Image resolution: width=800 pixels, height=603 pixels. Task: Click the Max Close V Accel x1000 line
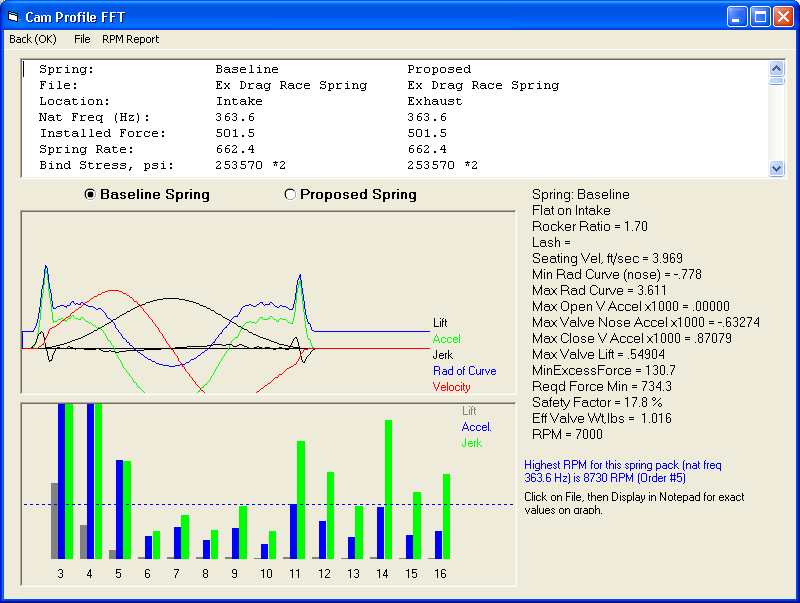tap(632, 338)
